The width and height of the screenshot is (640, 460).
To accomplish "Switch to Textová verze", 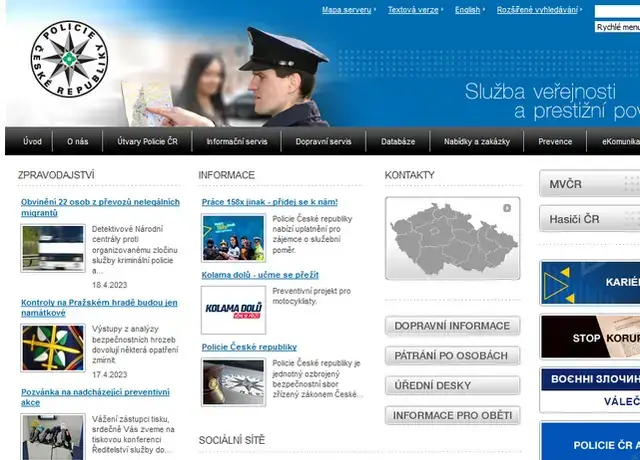I will click(413, 10).
